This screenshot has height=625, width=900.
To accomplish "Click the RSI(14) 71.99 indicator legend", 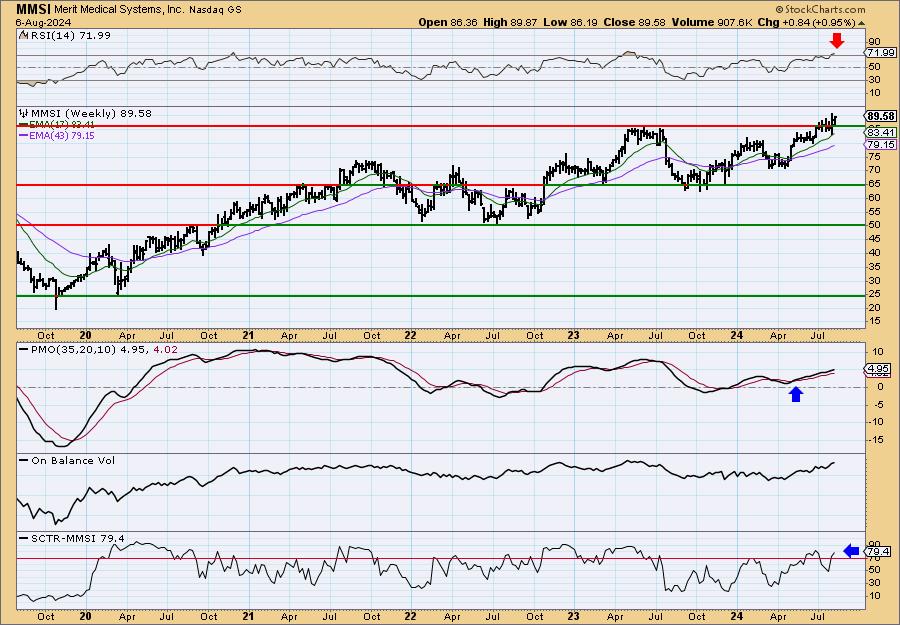I will tap(65, 36).
